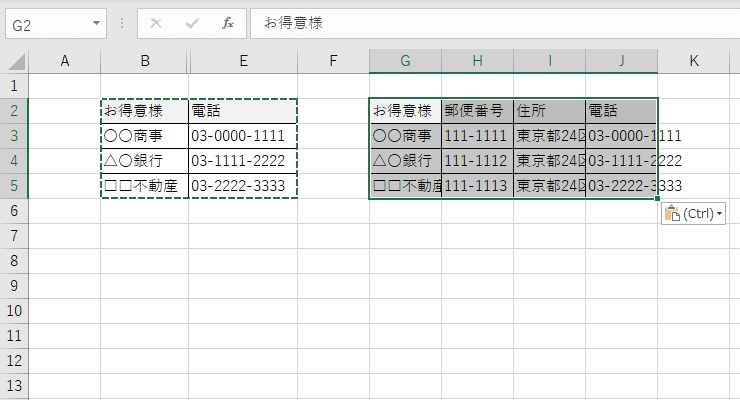Click the Enter checkmark formula bar icon

pos(192,23)
